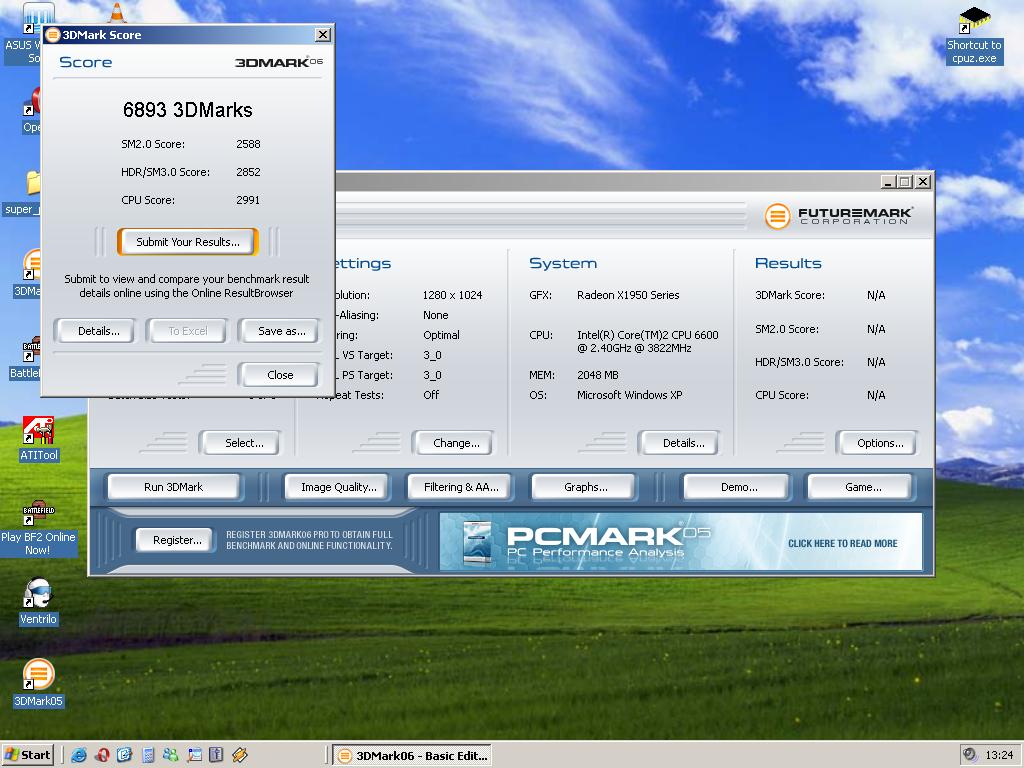Click the MEM value 2048 MB
1024x768 pixels.
pyautogui.click(x=598, y=375)
